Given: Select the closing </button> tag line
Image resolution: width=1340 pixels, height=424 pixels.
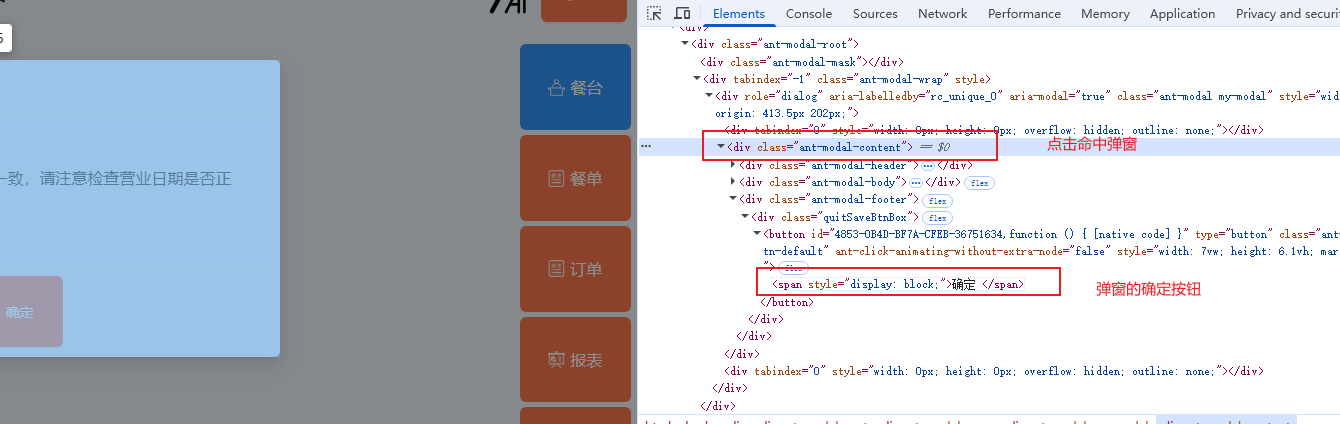Looking at the screenshot, I should [787, 302].
